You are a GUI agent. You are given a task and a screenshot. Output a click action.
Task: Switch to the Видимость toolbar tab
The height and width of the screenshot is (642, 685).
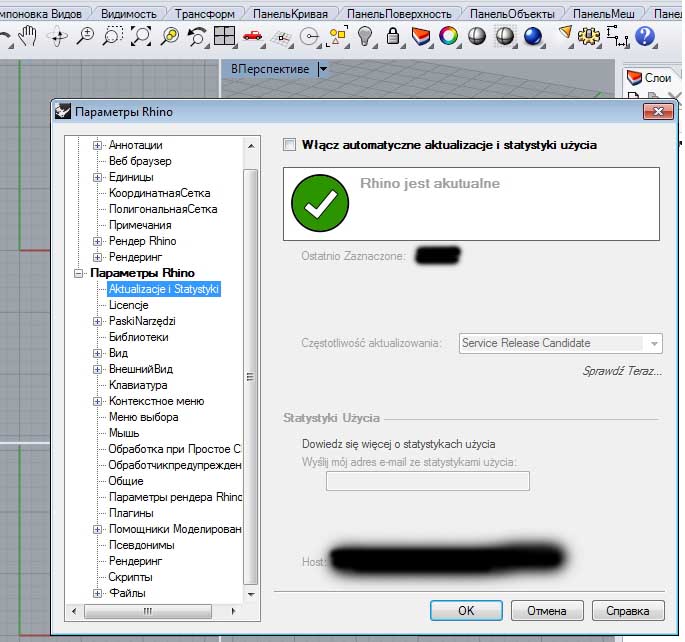[x=128, y=14]
